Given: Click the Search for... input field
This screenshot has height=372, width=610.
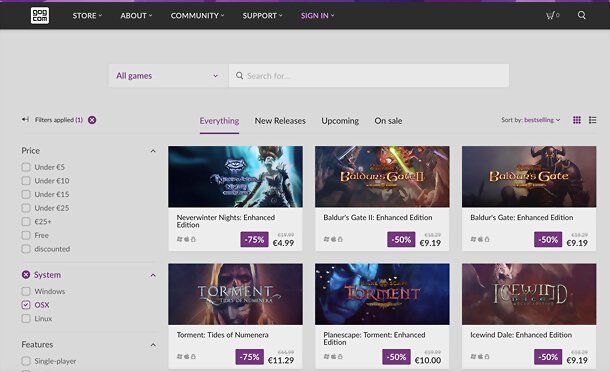Looking at the screenshot, I should click(369, 75).
